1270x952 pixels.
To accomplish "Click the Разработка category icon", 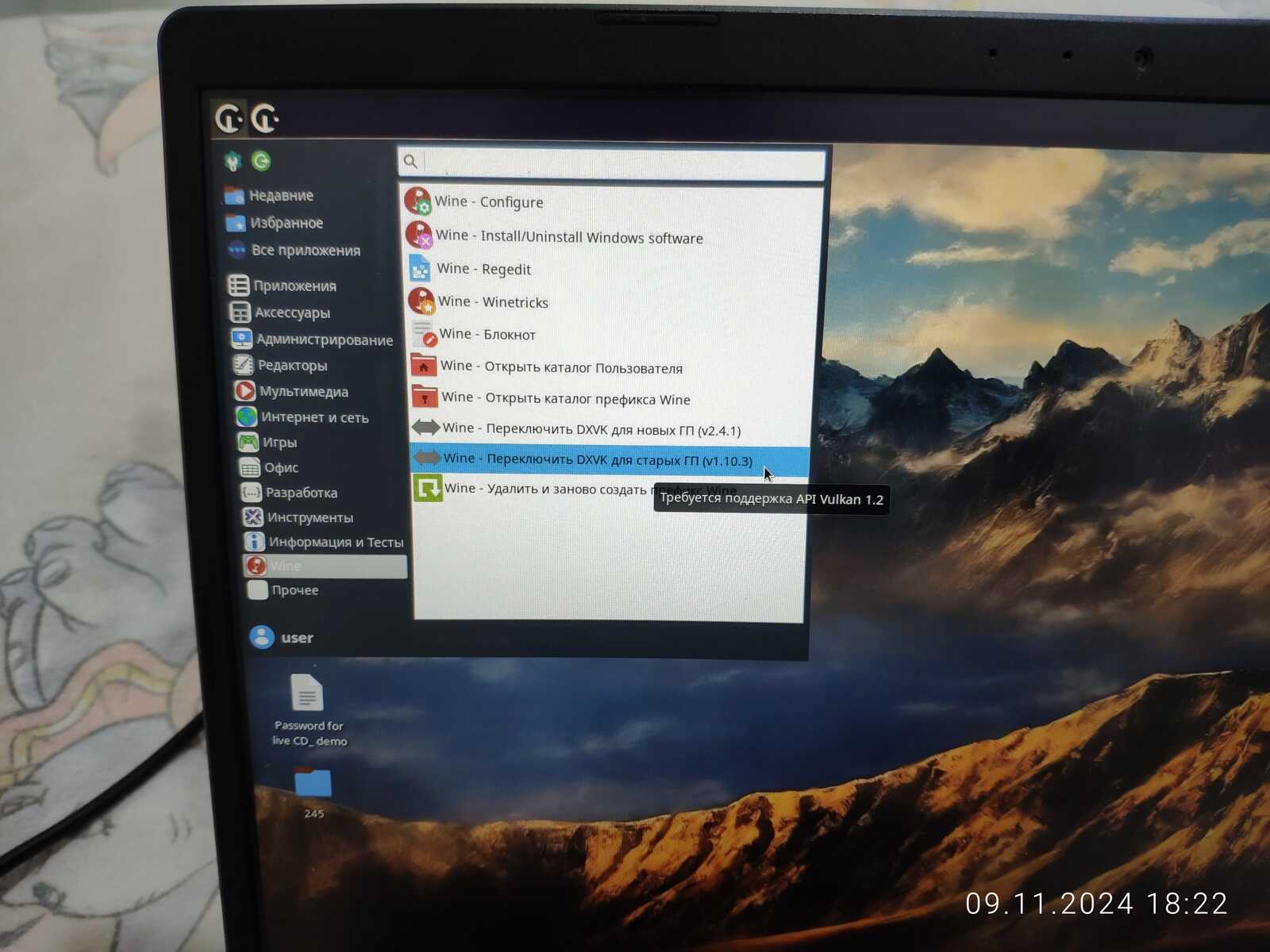I will click(251, 492).
